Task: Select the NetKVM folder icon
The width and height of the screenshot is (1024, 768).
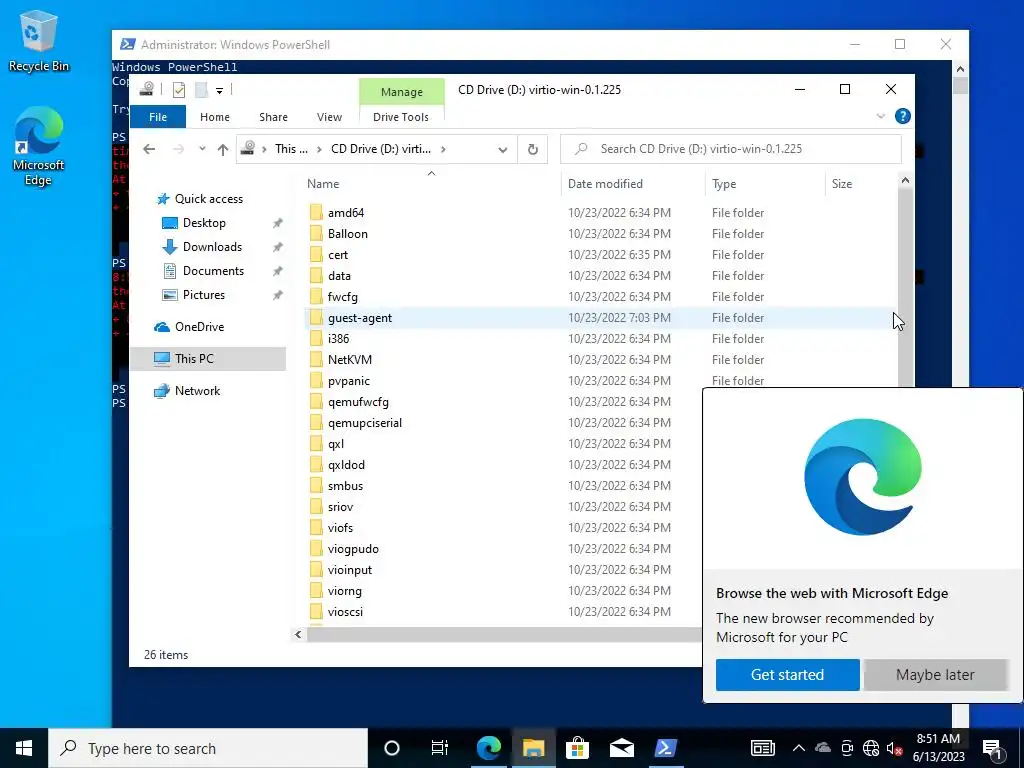Action: [x=316, y=359]
